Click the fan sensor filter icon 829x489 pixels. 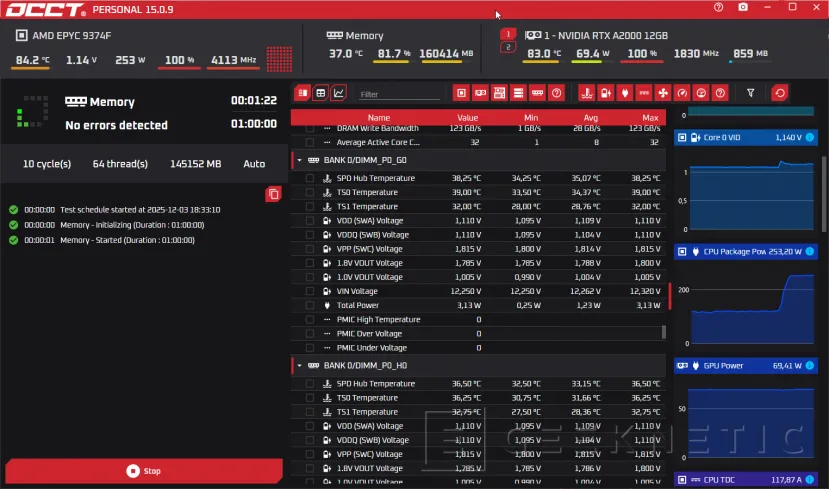662,93
